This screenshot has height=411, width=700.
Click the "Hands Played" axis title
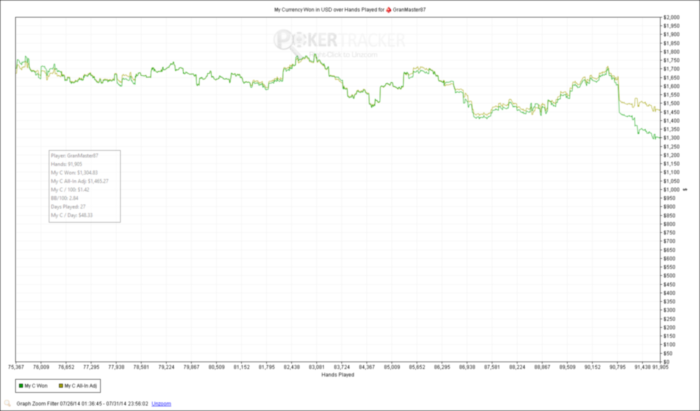click(x=338, y=375)
